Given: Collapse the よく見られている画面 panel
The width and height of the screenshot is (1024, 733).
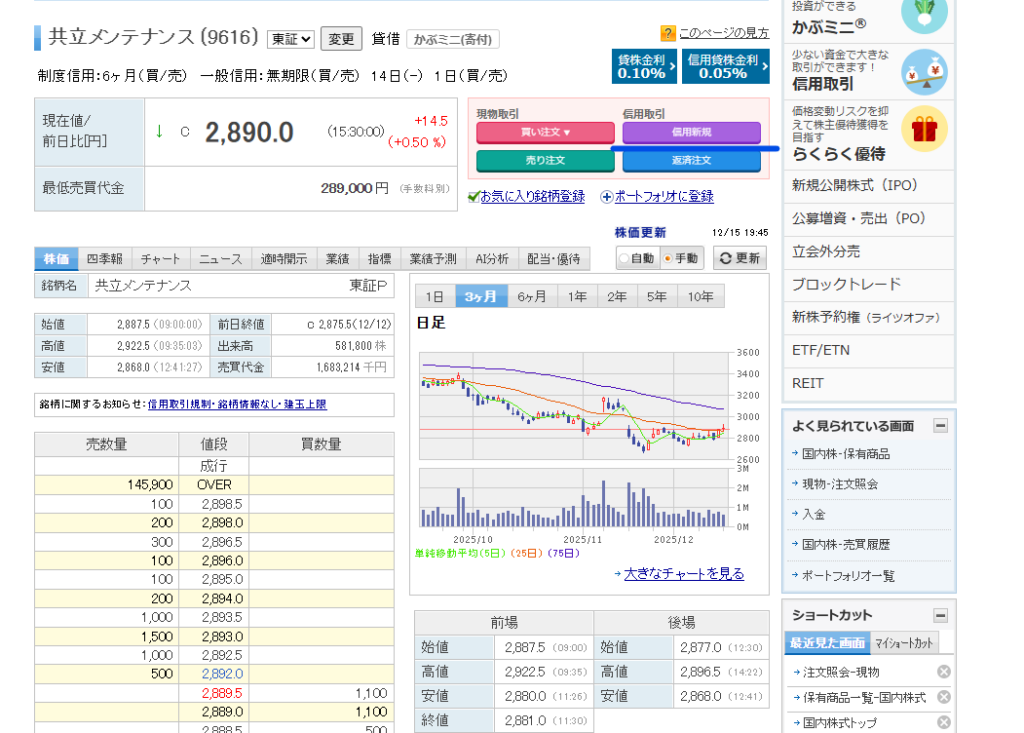Looking at the screenshot, I should coord(940,426).
